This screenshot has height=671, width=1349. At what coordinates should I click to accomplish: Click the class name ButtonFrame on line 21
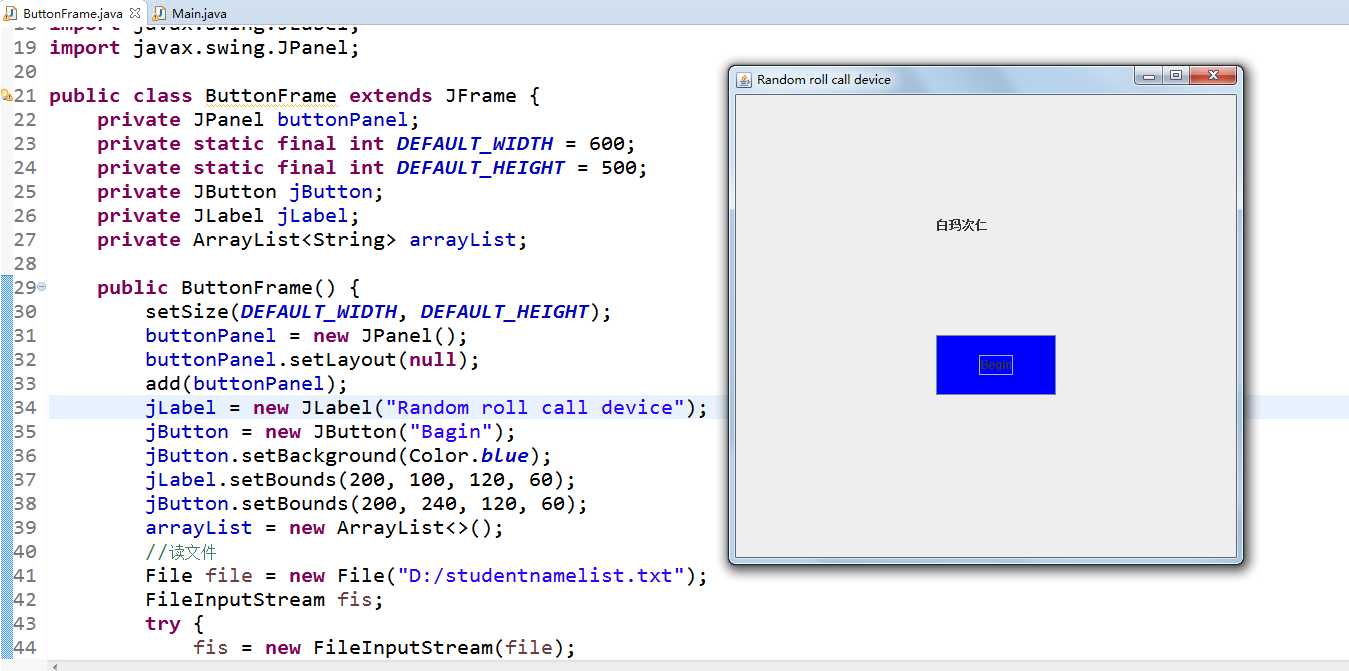coord(271,96)
